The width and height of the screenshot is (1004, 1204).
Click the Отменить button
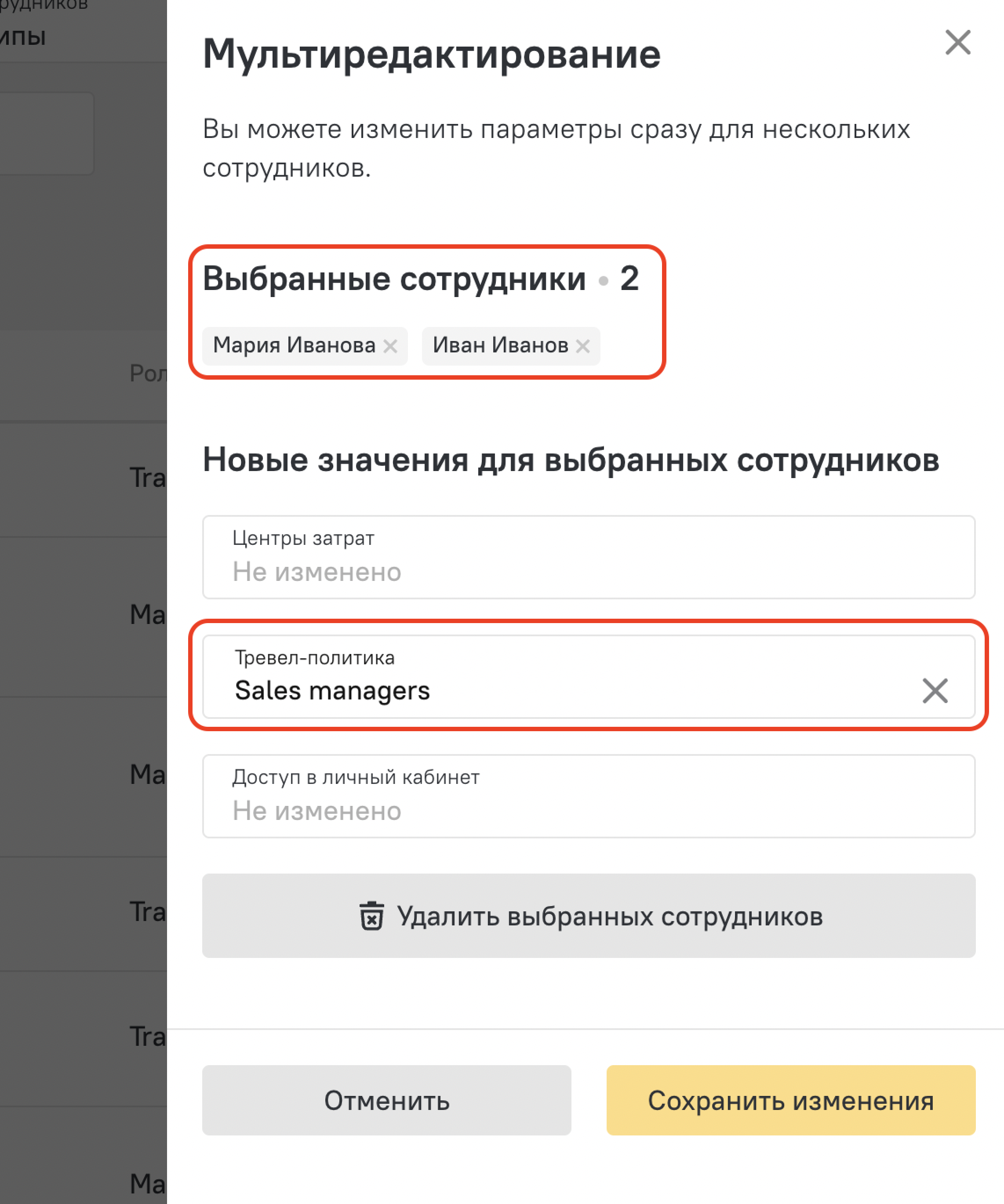tap(386, 1100)
